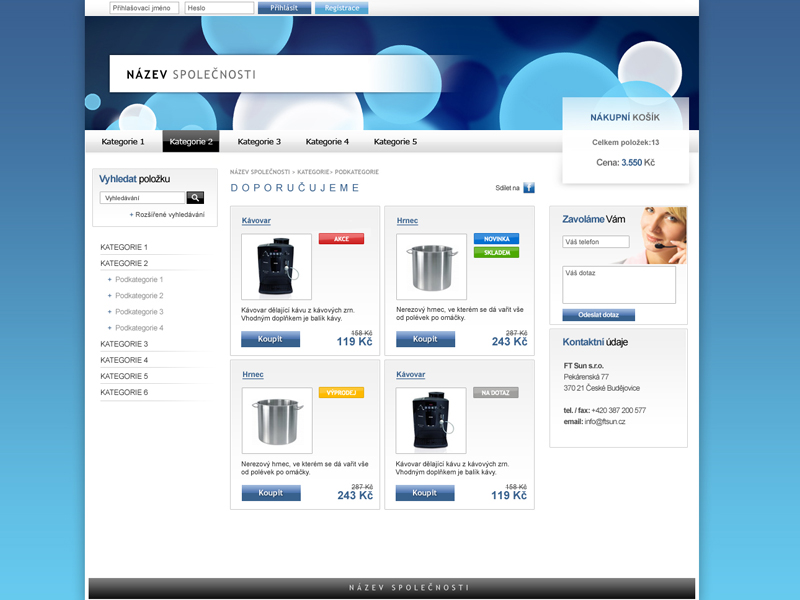Image resolution: width=800 pixels, height=600 pixels.
Task: Click the green SKLADEM badge
Action: 496,252
